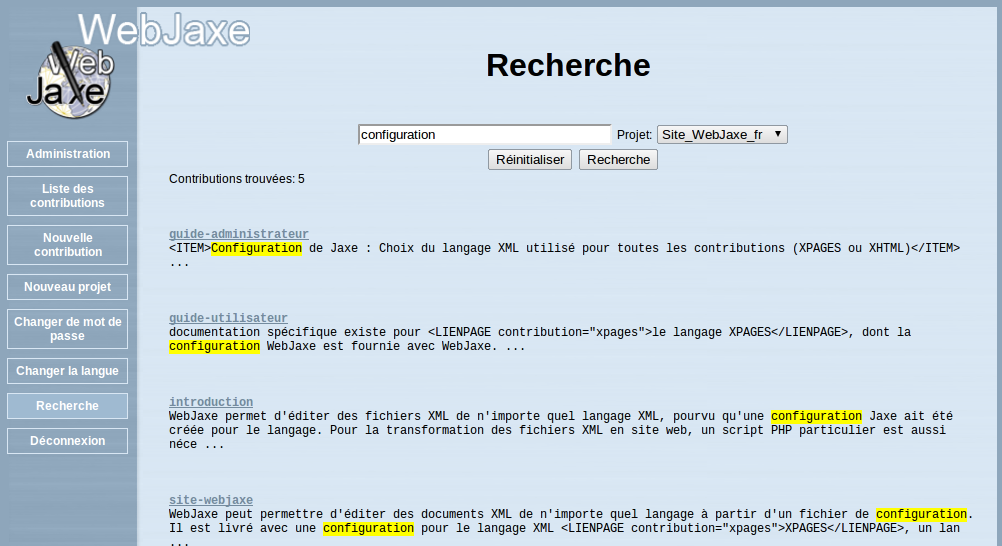
Task: Choose Changer la langue option
Action: [68, 371]
